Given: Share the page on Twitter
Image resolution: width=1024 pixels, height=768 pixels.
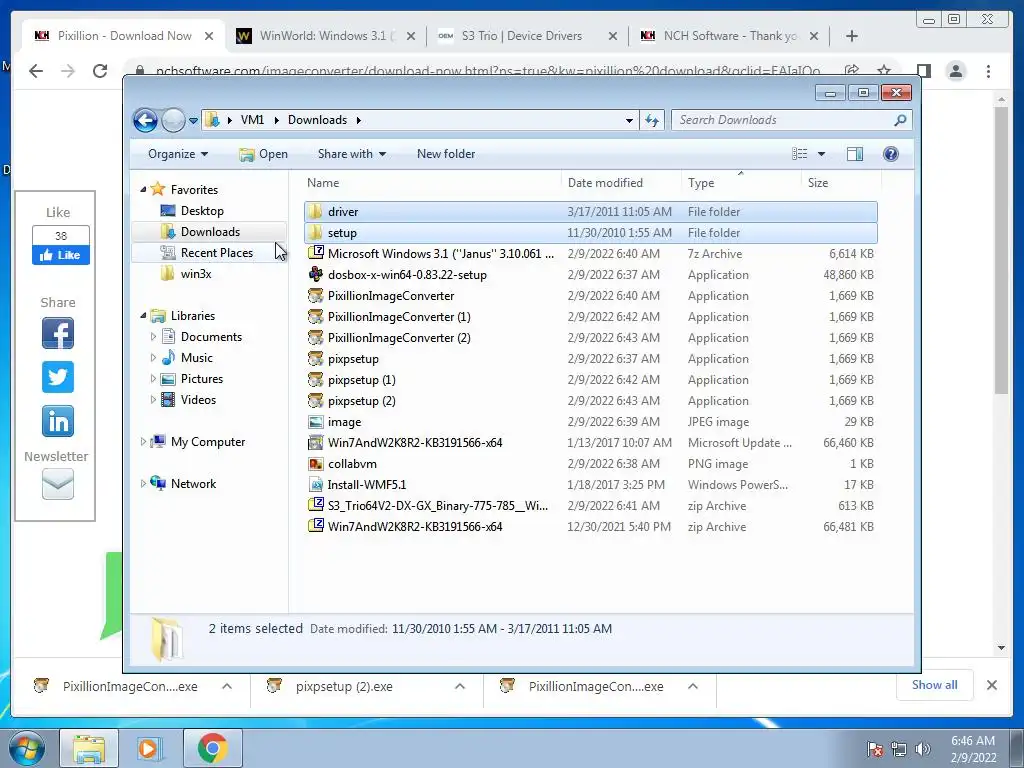Looking at the screenshot, I should (57, 377).
